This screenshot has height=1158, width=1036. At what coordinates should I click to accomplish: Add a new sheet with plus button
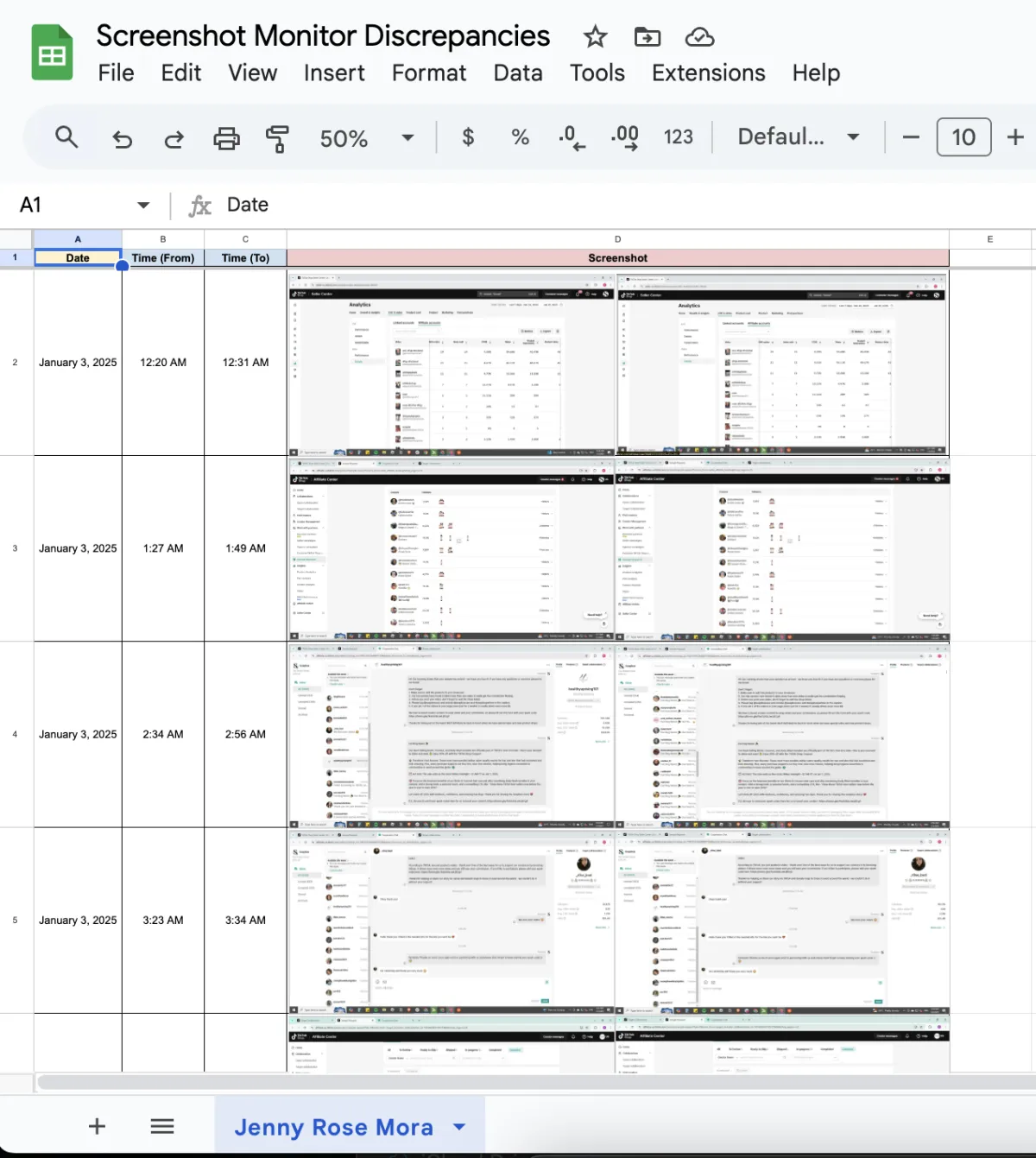coord(97,1126)
